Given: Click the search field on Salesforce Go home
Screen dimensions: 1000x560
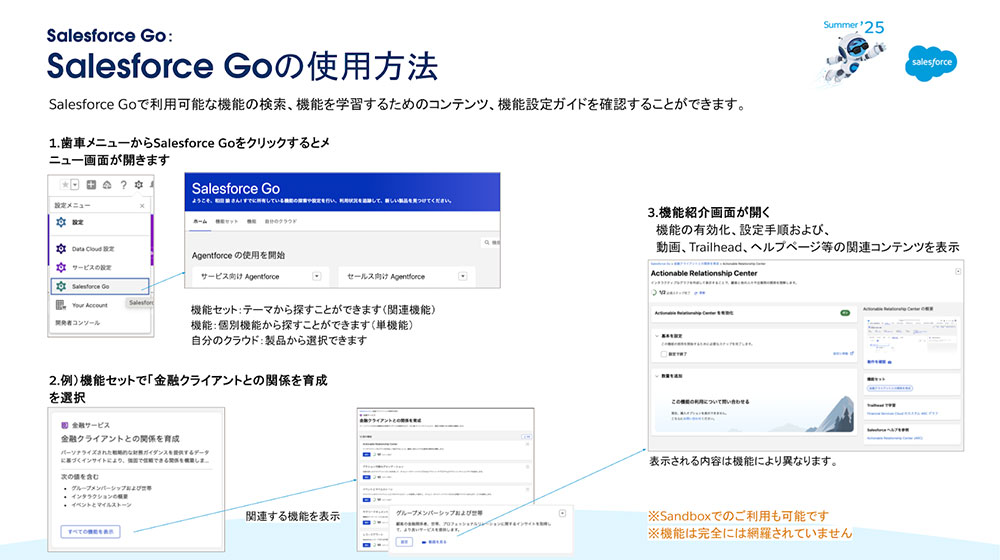Looking at the screenshot, I should (491, 242).
